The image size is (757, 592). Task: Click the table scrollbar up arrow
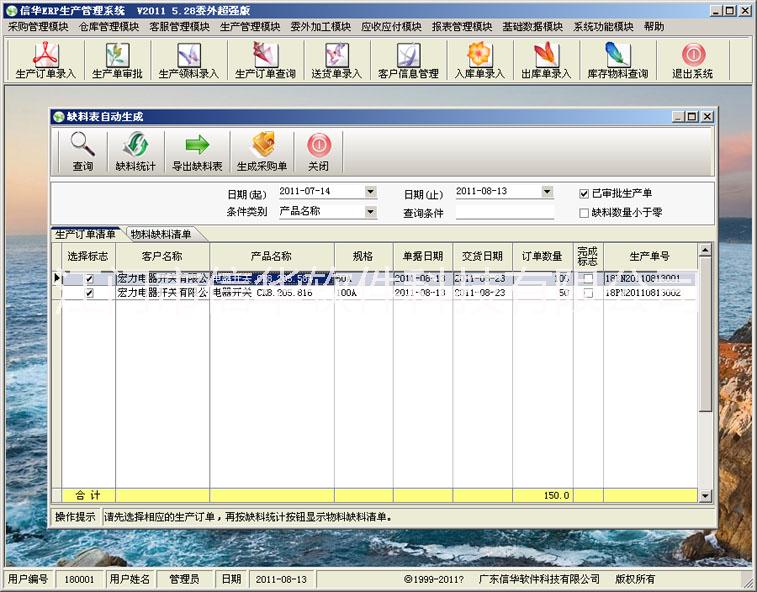pos(705,250)
